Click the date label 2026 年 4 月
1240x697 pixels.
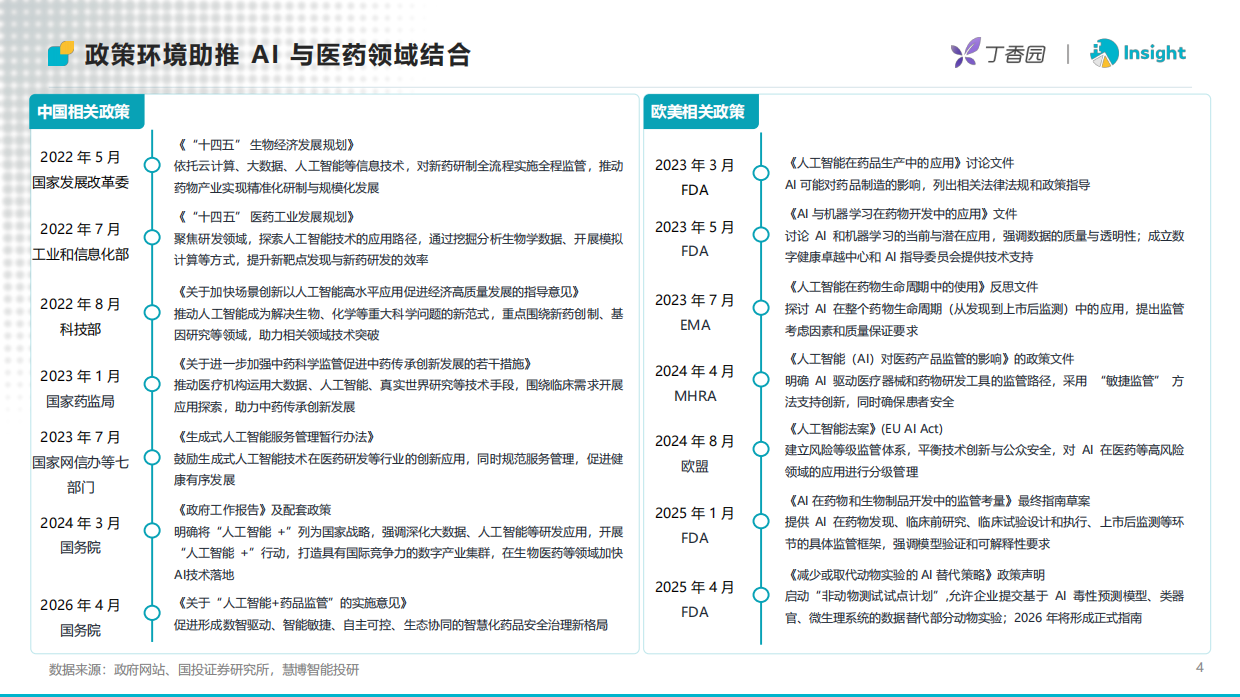pyautogui.click(x=80, y=605)
